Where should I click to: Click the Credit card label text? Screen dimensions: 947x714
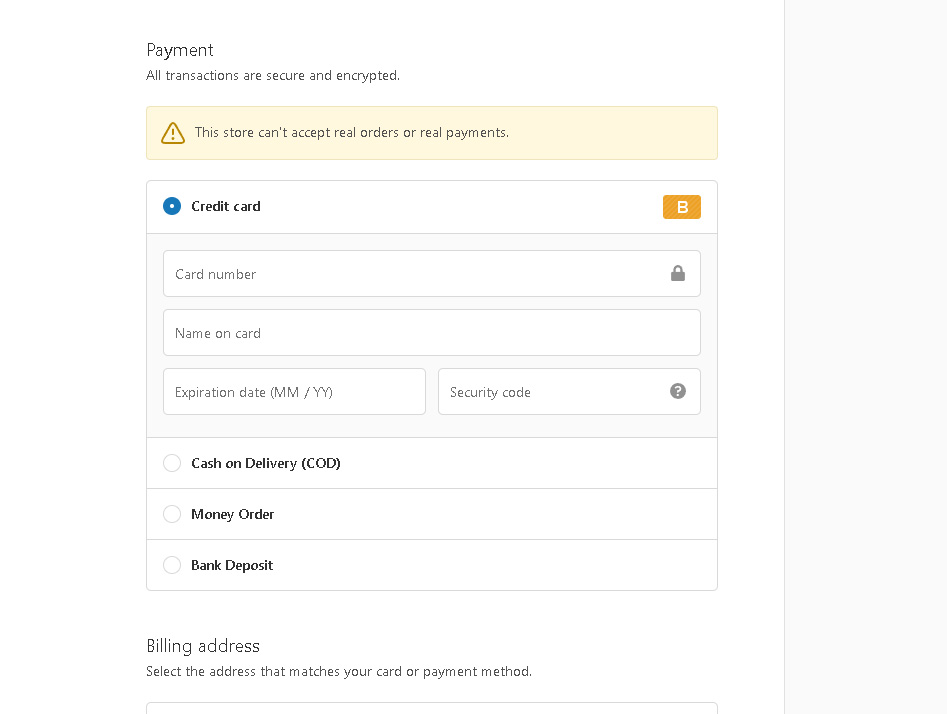point(226,207)
